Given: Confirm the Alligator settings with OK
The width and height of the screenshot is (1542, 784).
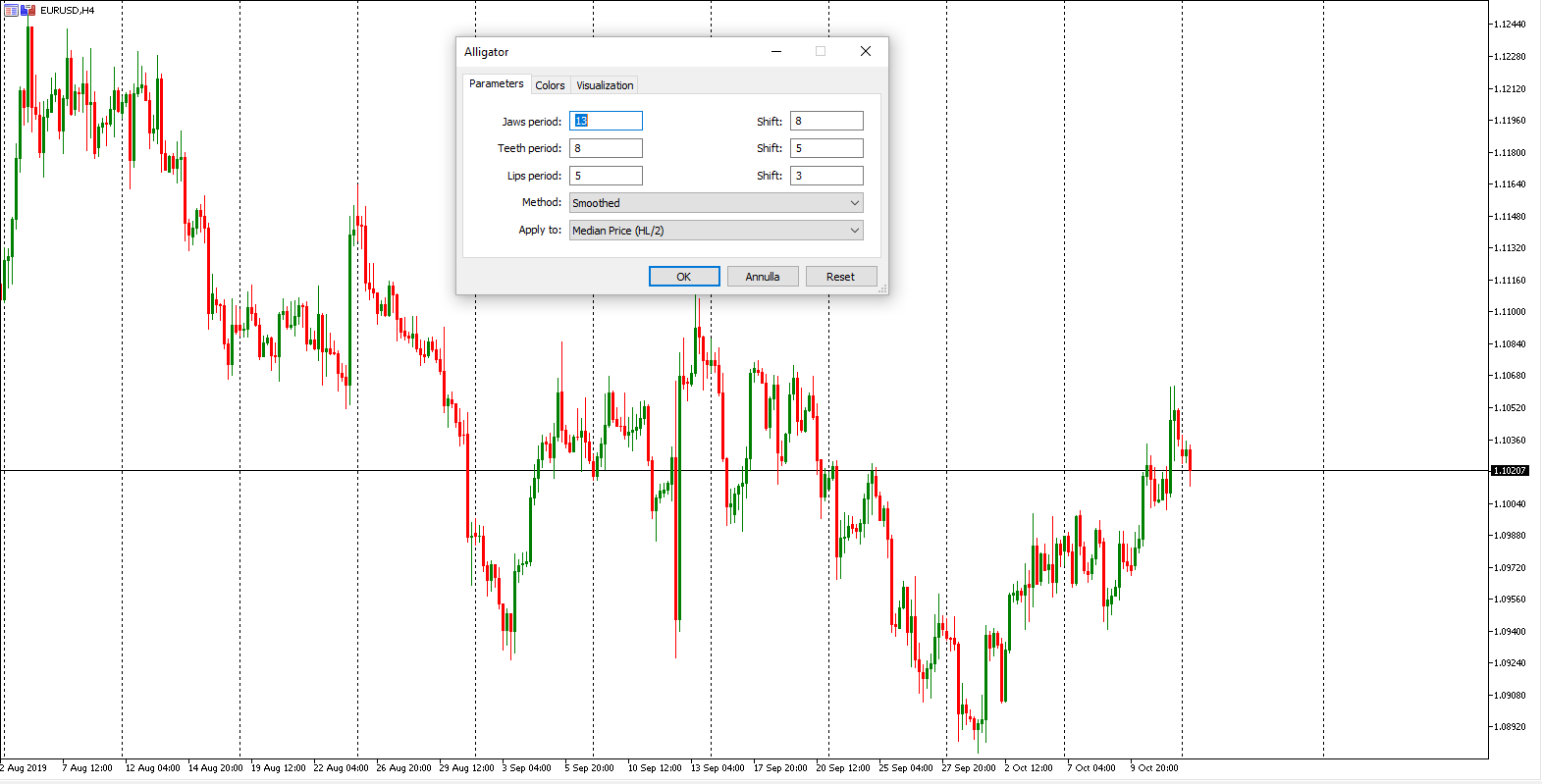Looking at the screenshot, I should click(684, 277).
